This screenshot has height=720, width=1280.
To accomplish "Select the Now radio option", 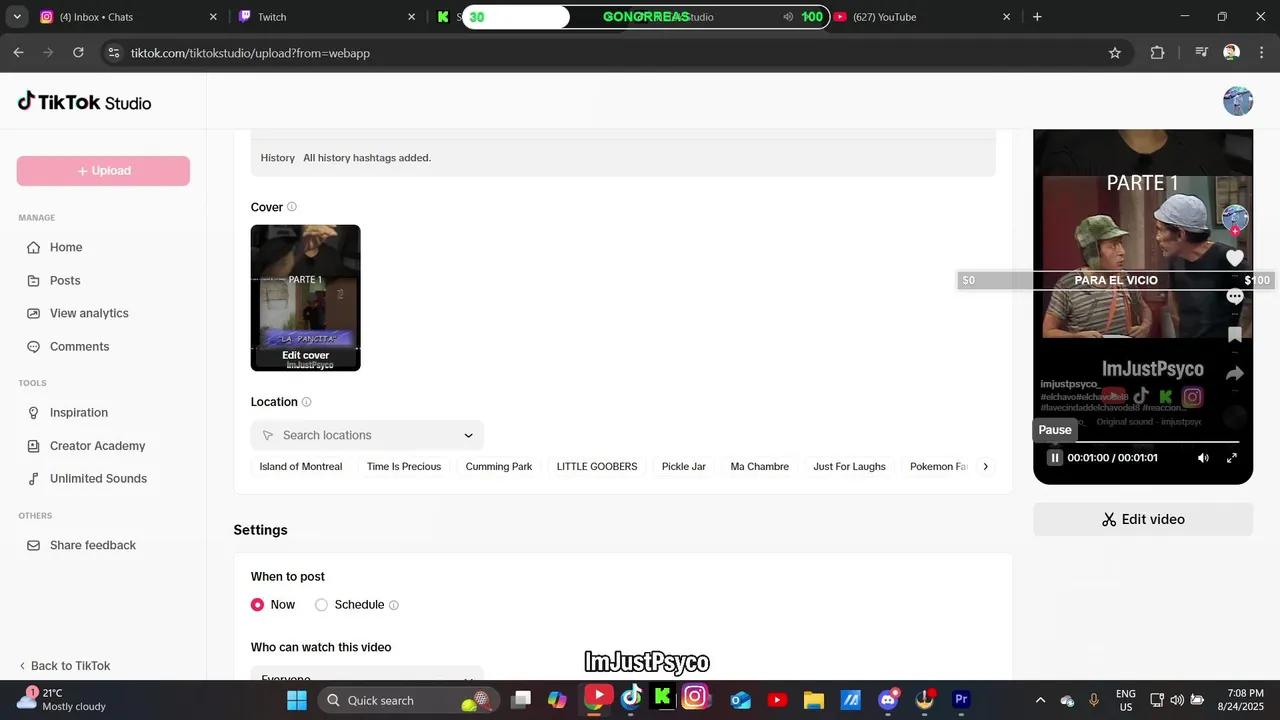I will 257,604.
